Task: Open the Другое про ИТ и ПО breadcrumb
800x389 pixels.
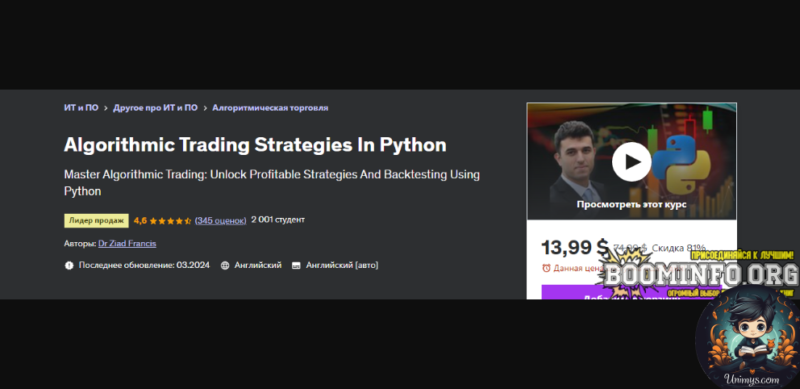Action: tap(155, 108)
